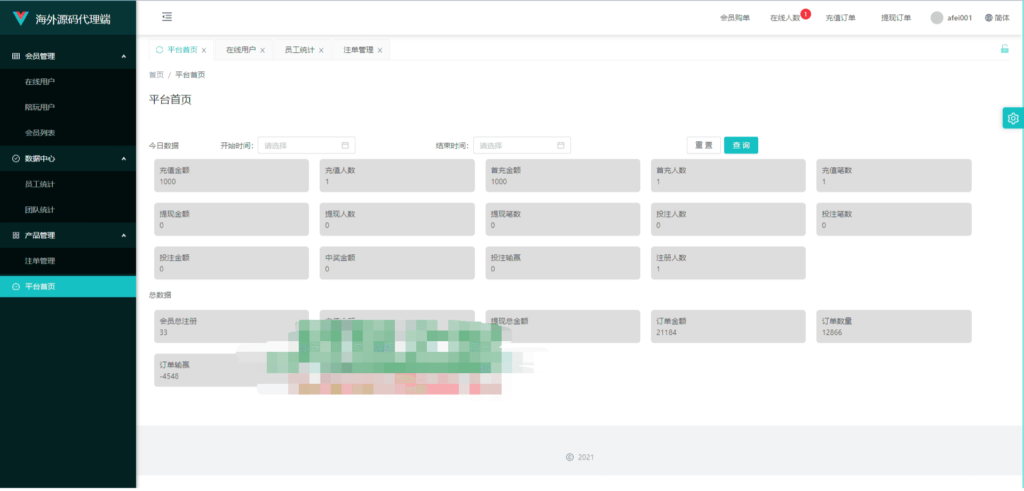Open 充值订单 in the top bar

point(840,18)
